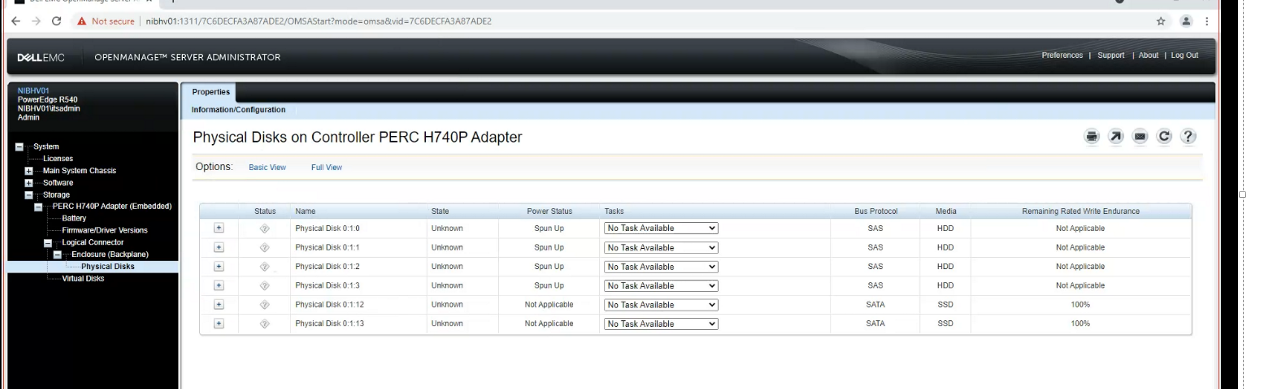
Task: Expand details of Physical Disk 0:1:12
Action: coord(219,304)
